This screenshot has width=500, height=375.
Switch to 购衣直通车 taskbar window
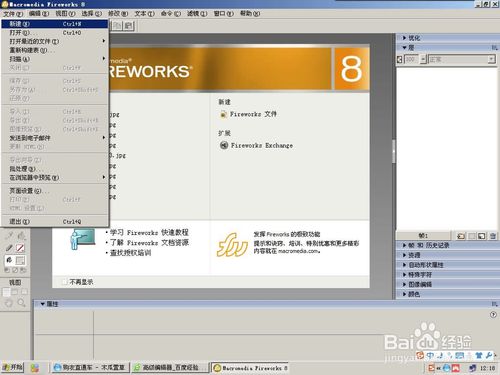pyautogui.click(x=90, y=368)
